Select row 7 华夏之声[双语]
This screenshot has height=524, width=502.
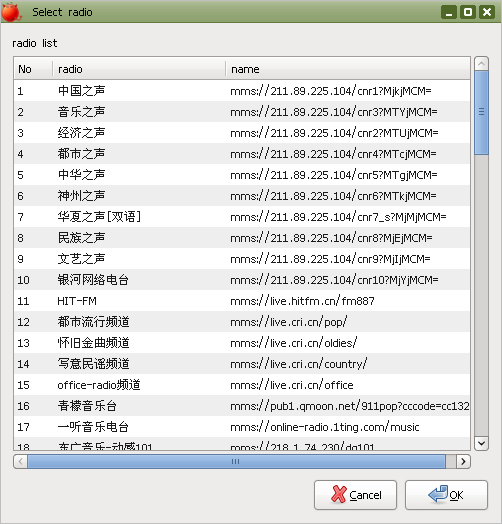(x=242, y=217)
